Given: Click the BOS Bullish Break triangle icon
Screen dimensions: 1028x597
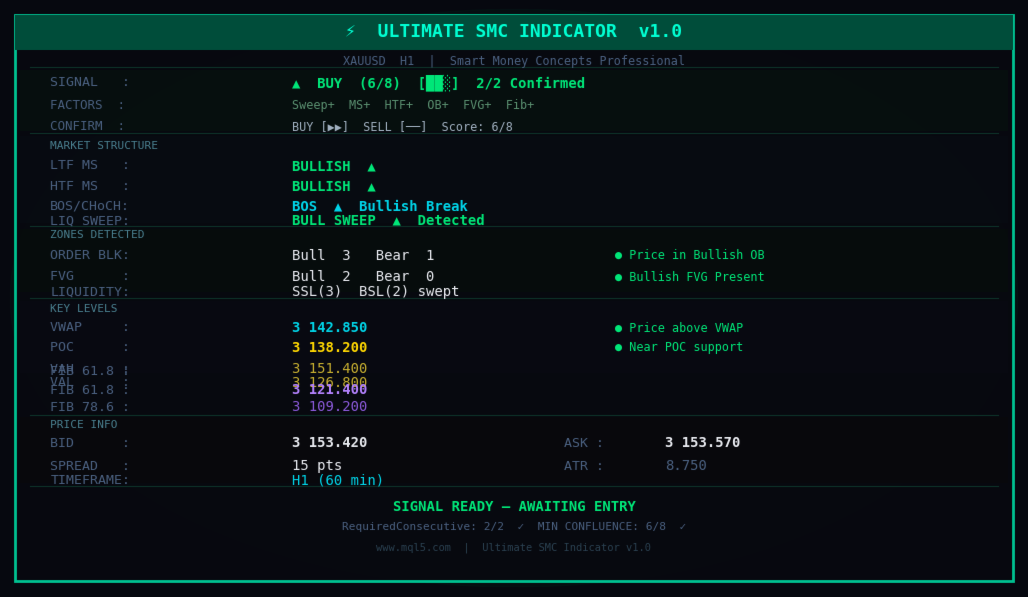Looking at the screenshot, I should [338, 207].
